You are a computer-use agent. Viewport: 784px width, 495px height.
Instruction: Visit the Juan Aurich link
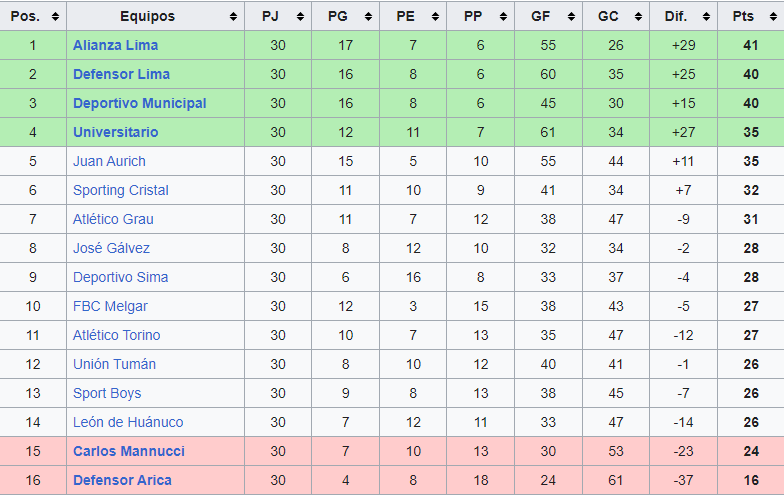click(x=110, y=161)
